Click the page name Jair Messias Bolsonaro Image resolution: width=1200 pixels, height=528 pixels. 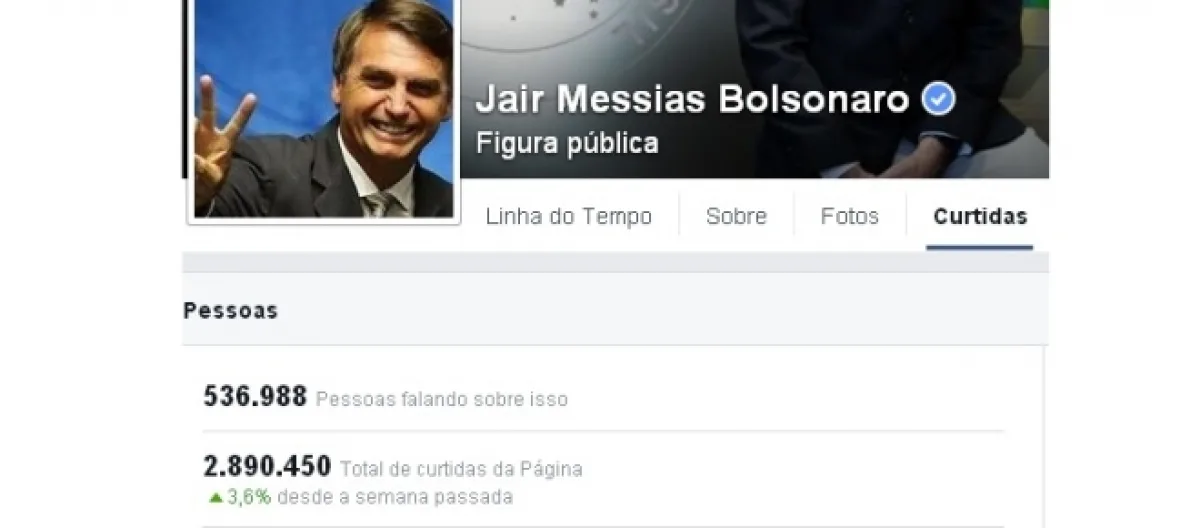[x=692, y=100]
